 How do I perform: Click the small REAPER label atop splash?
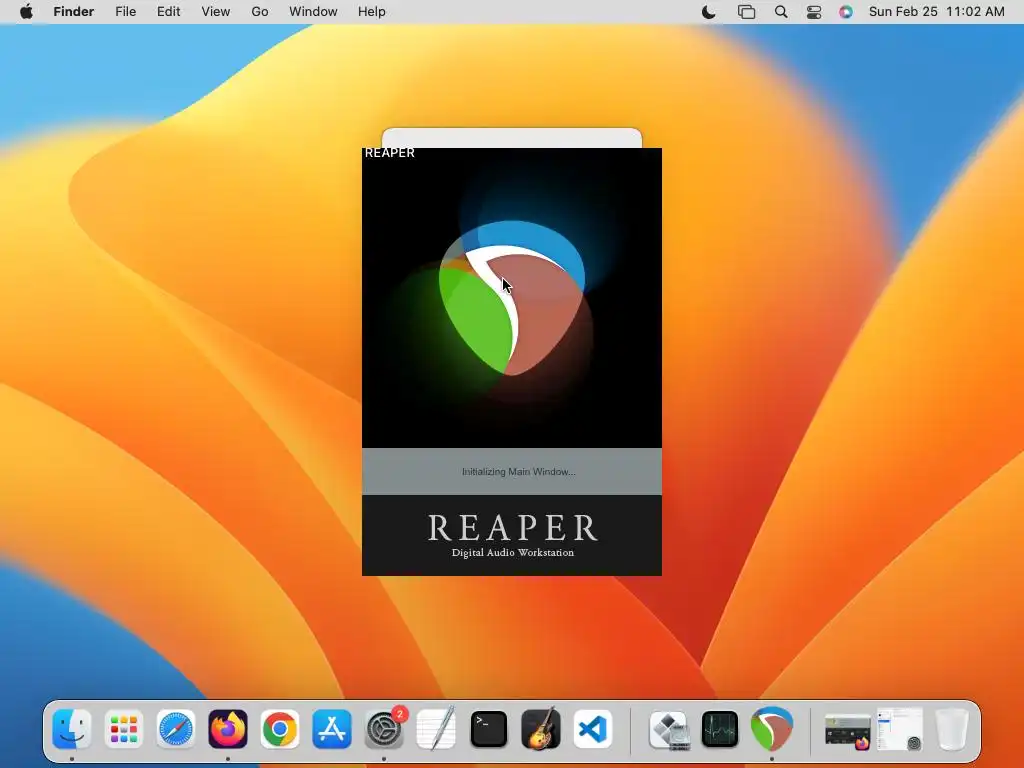pos(389,153)
